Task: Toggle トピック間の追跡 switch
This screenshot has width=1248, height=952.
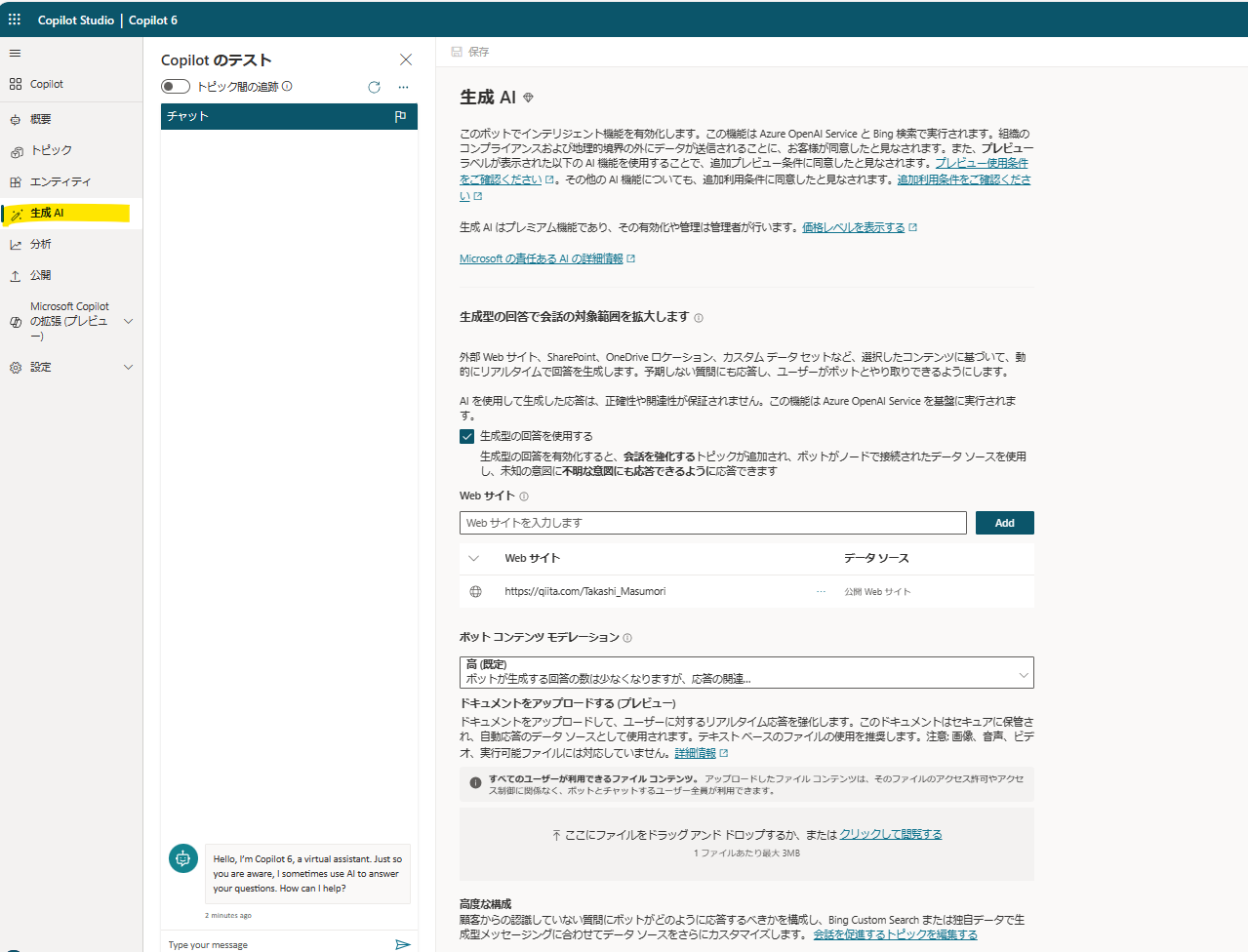Action: [x=176, y=87]
